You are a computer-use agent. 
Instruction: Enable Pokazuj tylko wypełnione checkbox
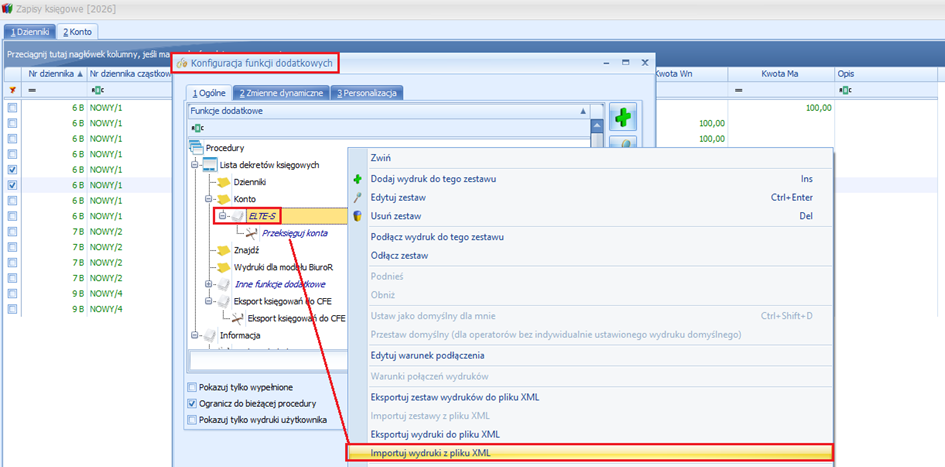coord(192,387)
